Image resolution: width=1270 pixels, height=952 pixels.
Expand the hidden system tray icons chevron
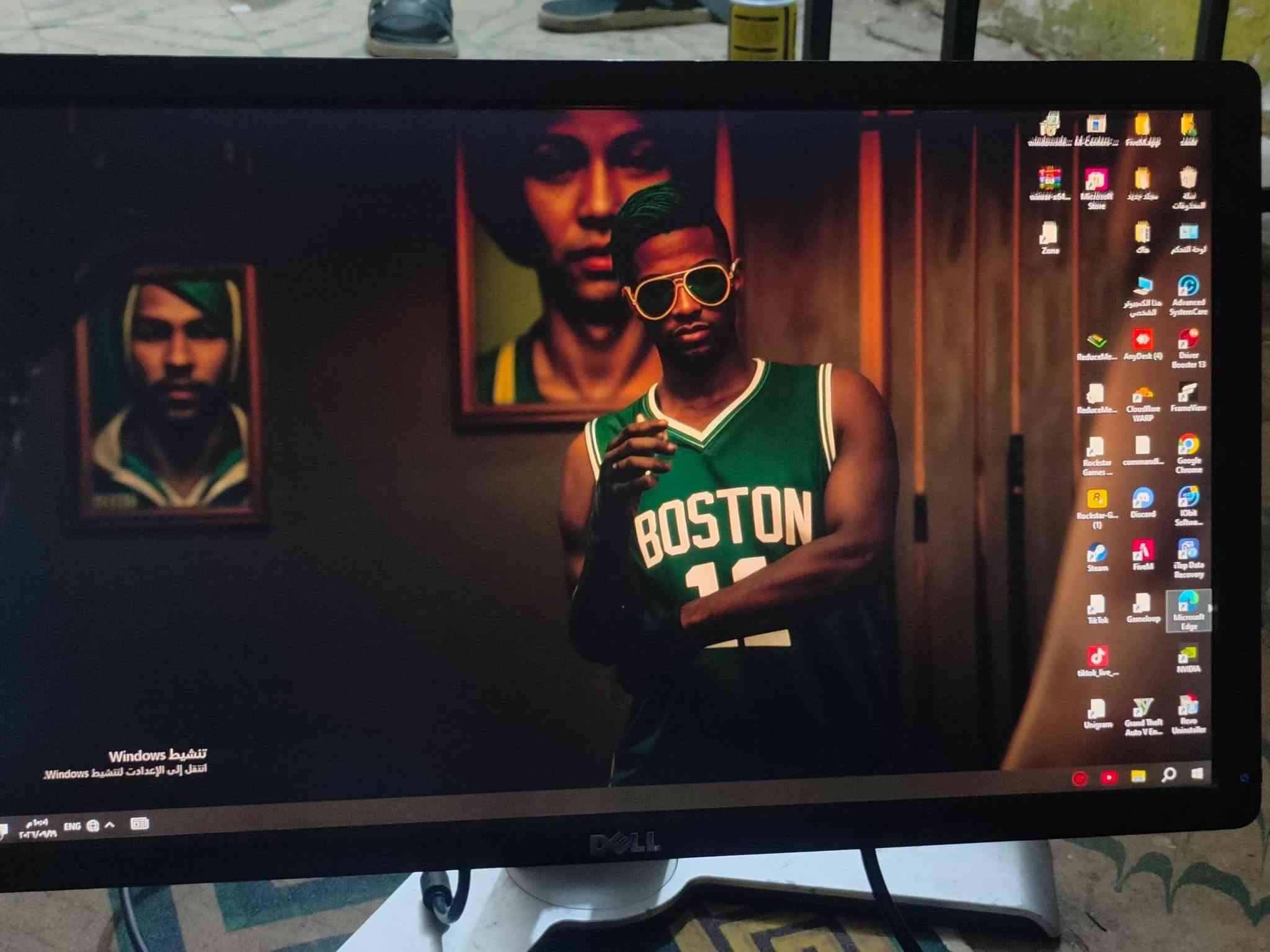tap(110, 825)
